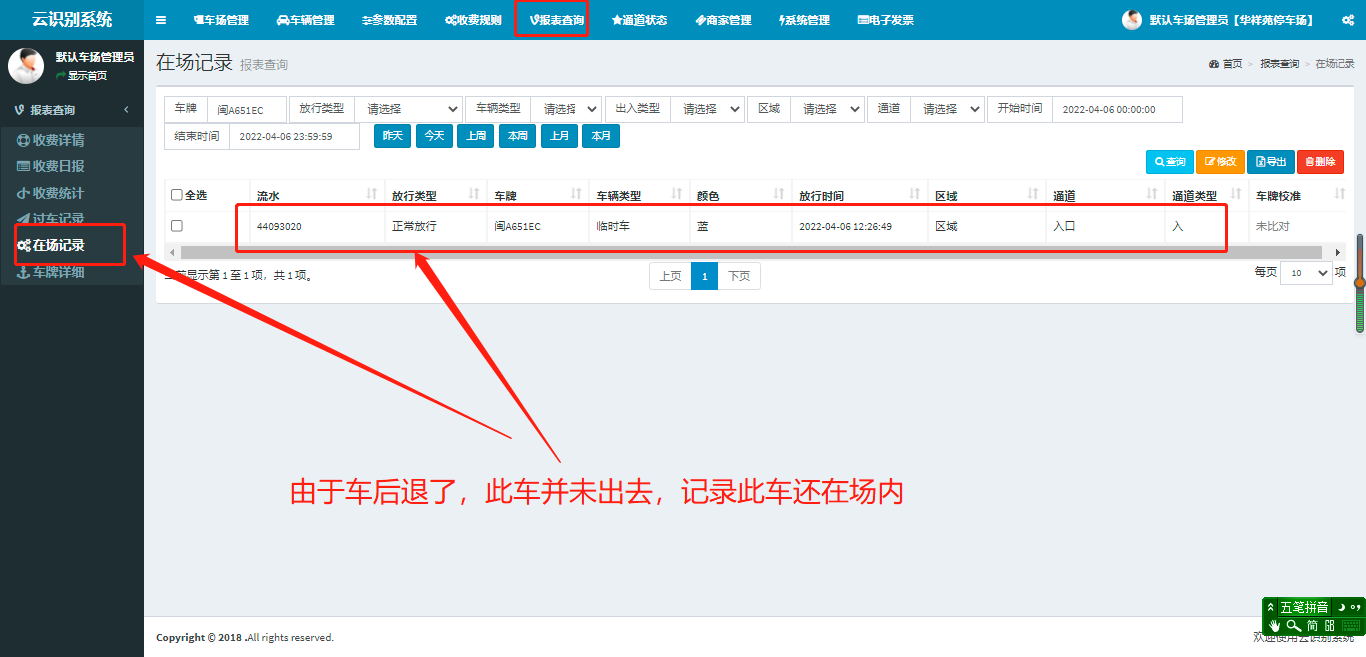1366x657 pixels.
Task: Open the 通道 filter dropdown
Action: (947, 109)
